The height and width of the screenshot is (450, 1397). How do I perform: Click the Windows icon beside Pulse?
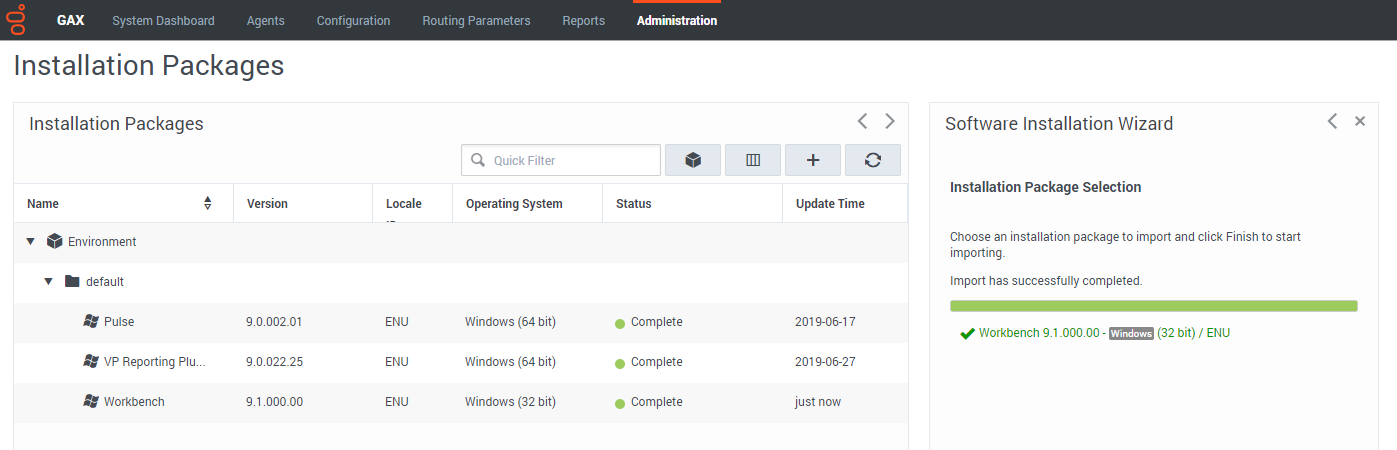click(x=91, y=321)
